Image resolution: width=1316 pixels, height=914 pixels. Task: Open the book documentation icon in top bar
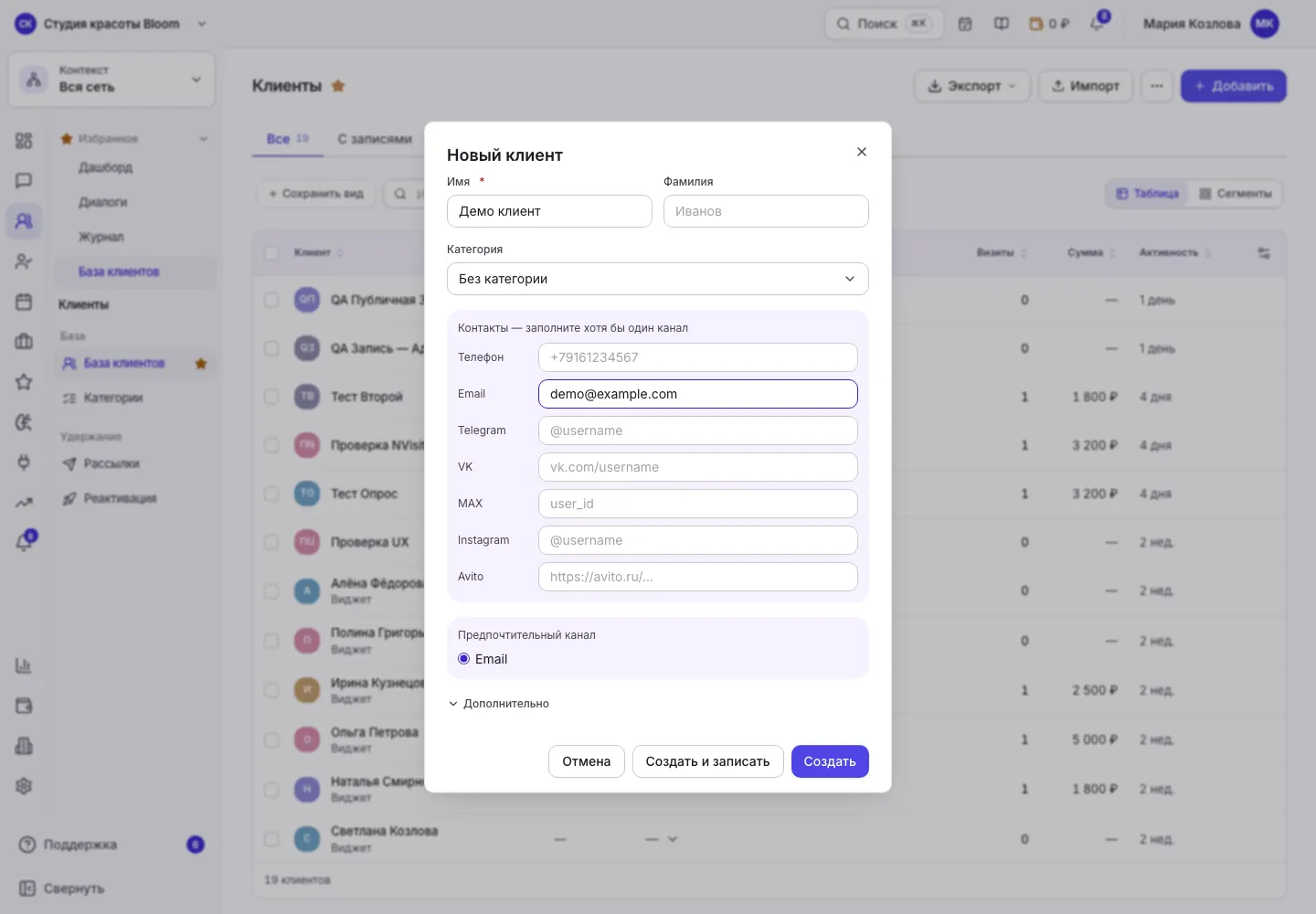point(1002,24)
